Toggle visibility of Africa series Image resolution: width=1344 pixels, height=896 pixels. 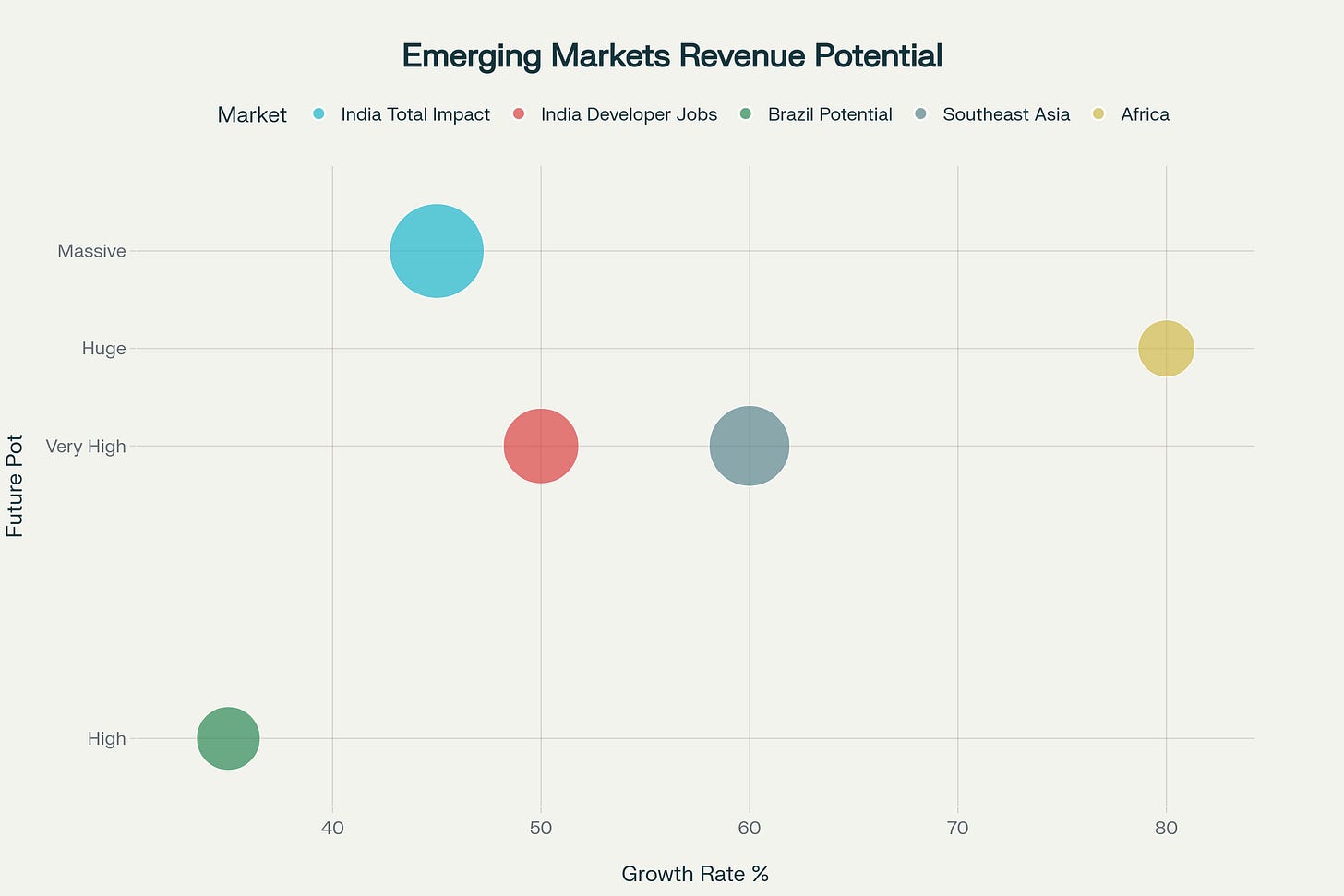coord(1098,114)
